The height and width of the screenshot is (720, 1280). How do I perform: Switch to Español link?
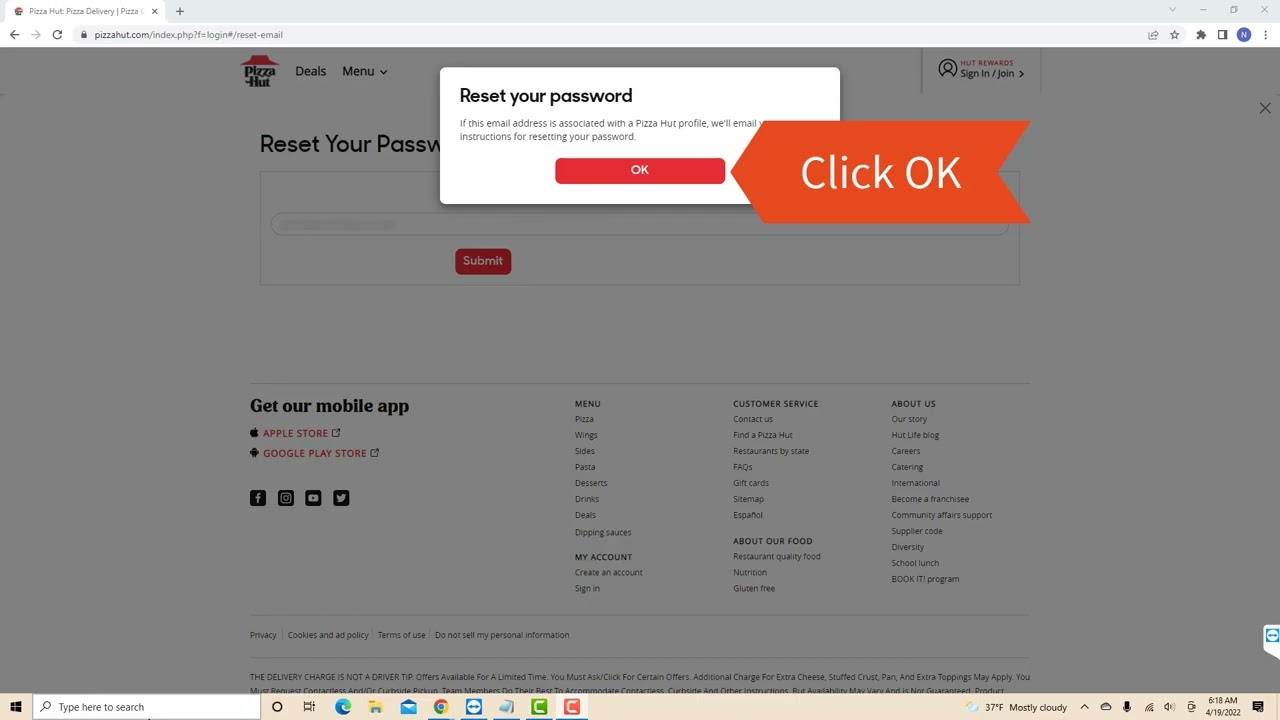[x=748, y=515]
